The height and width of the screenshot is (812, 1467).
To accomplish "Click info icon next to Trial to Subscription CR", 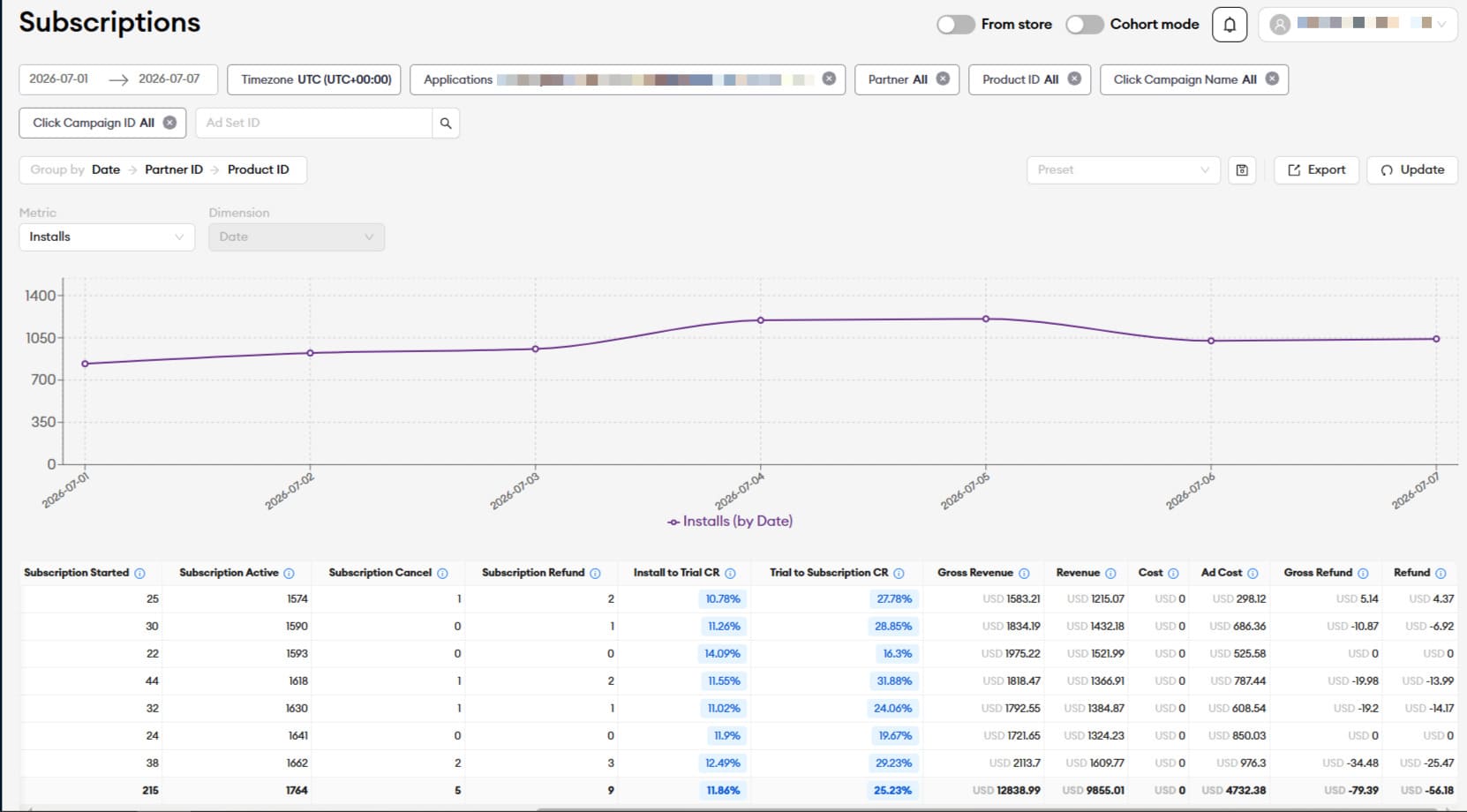I will [899, 574].
